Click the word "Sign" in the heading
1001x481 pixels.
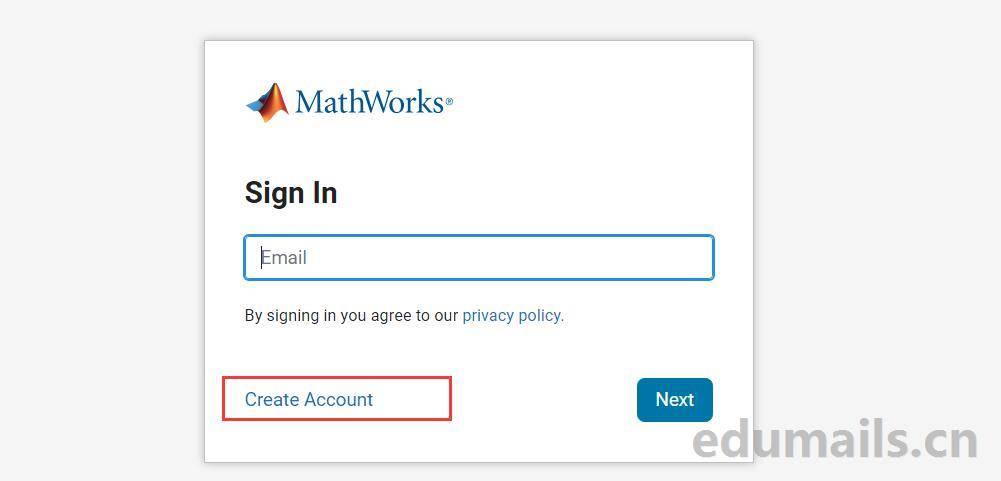[x=269, y=193]
